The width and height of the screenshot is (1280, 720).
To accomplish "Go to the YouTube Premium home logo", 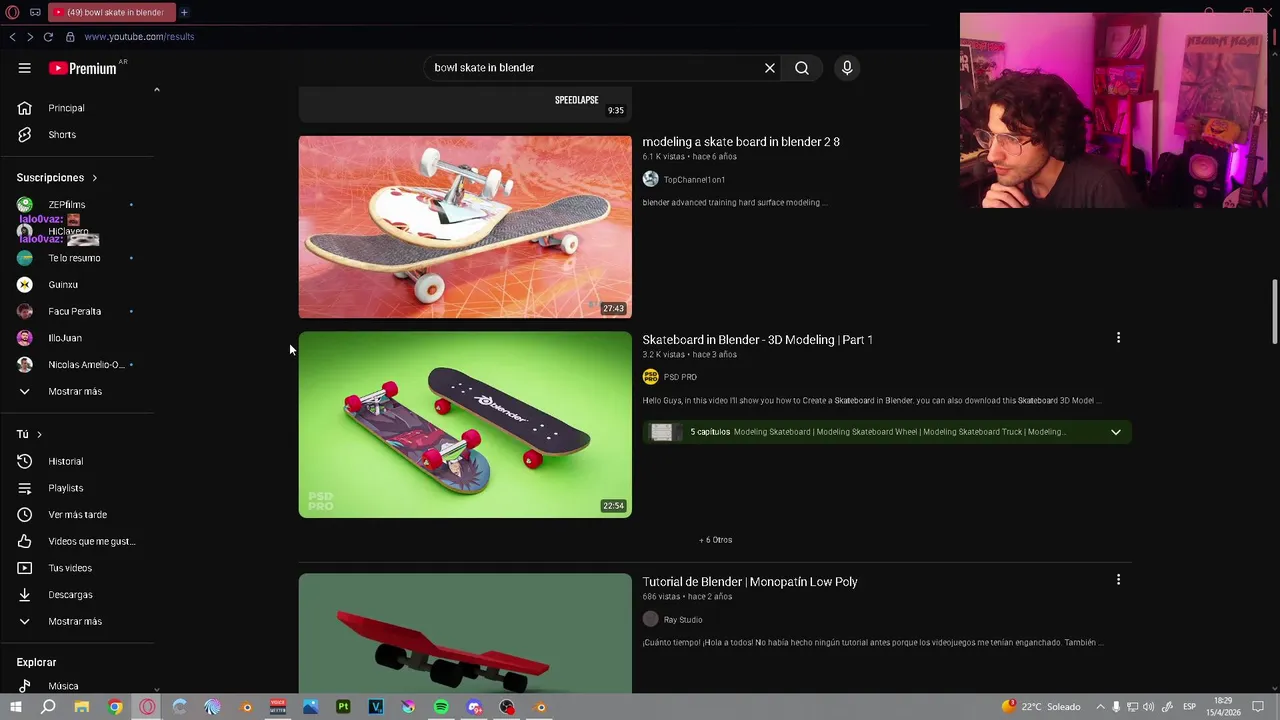I will 83,68.
